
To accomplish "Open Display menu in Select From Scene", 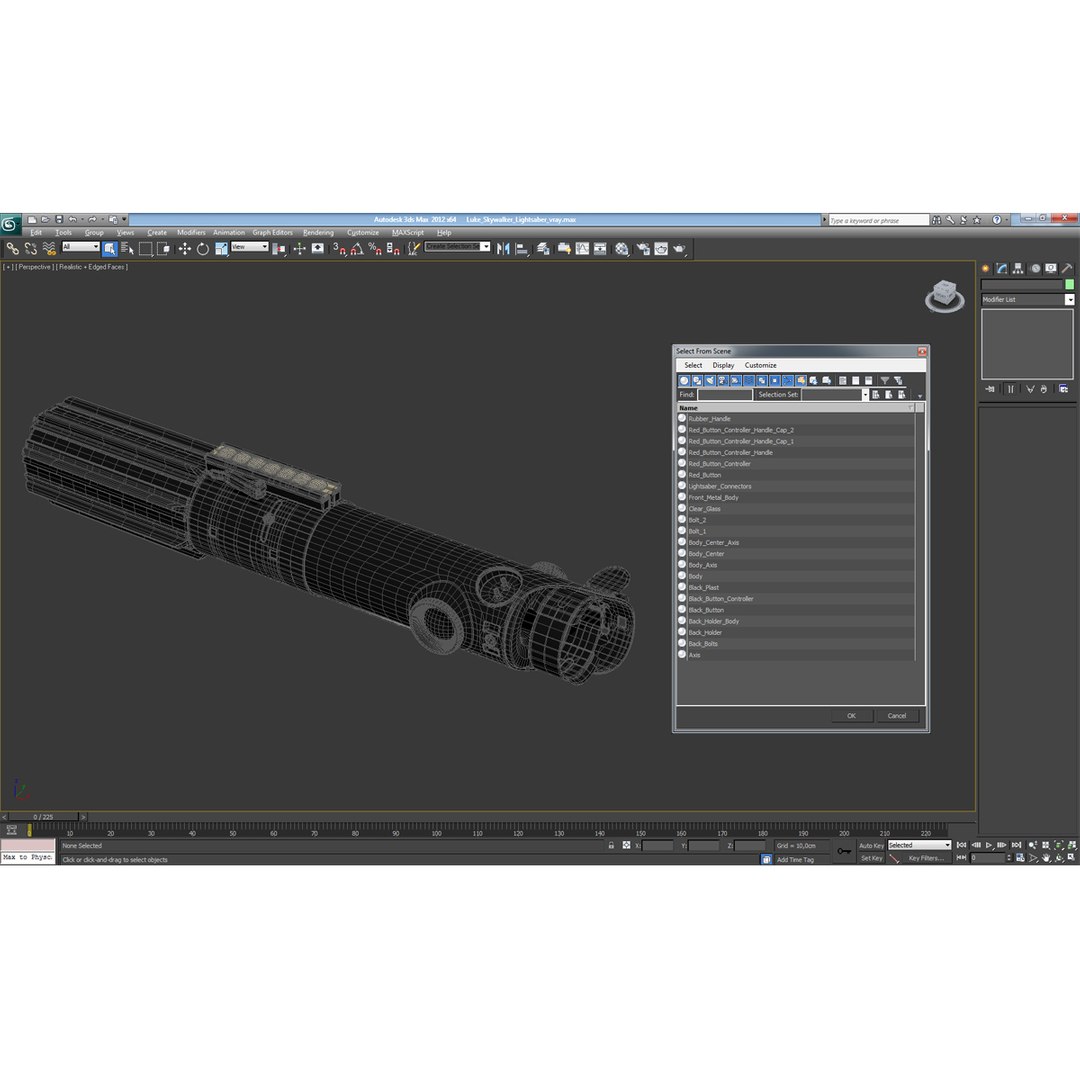I will pos(723,366).
